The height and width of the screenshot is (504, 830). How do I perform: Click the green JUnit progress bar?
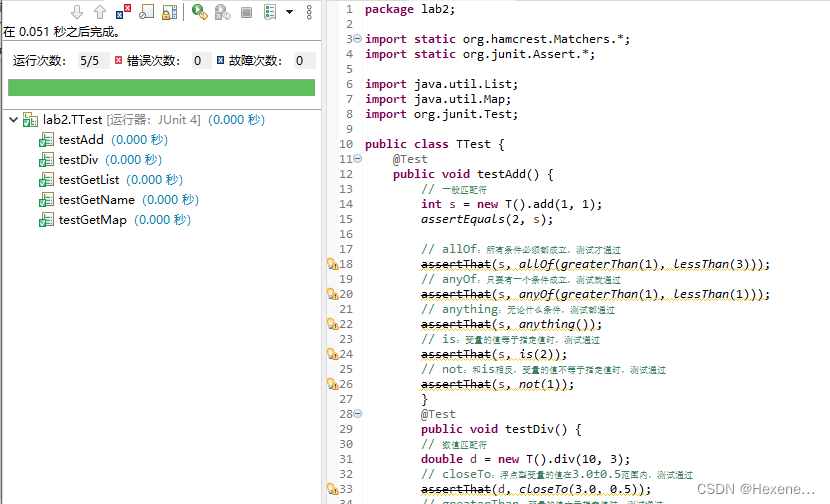click(161, 87)
